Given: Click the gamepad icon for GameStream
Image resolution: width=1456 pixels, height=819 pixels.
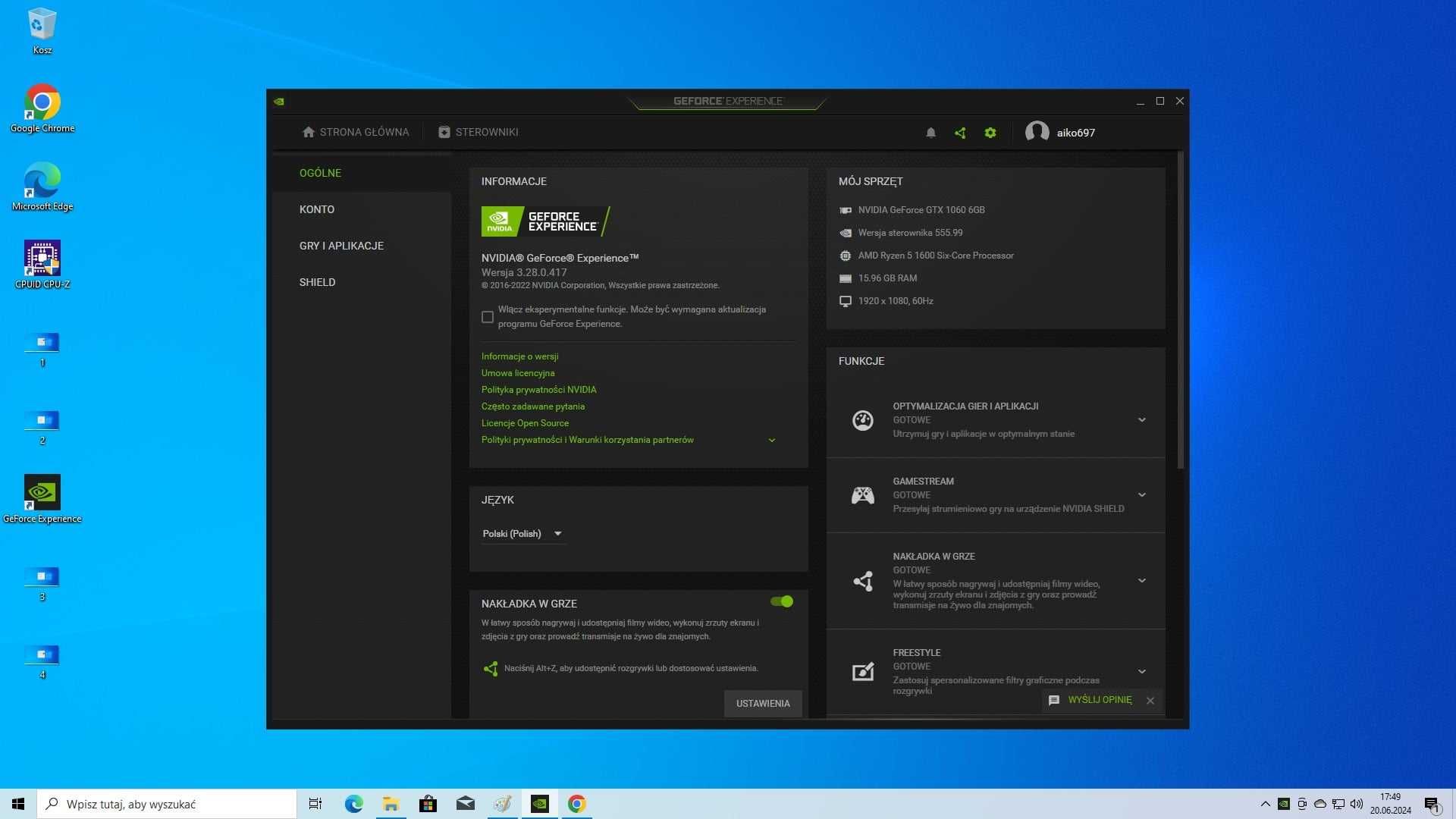Looking at the screenshot, I should (863, 495).
